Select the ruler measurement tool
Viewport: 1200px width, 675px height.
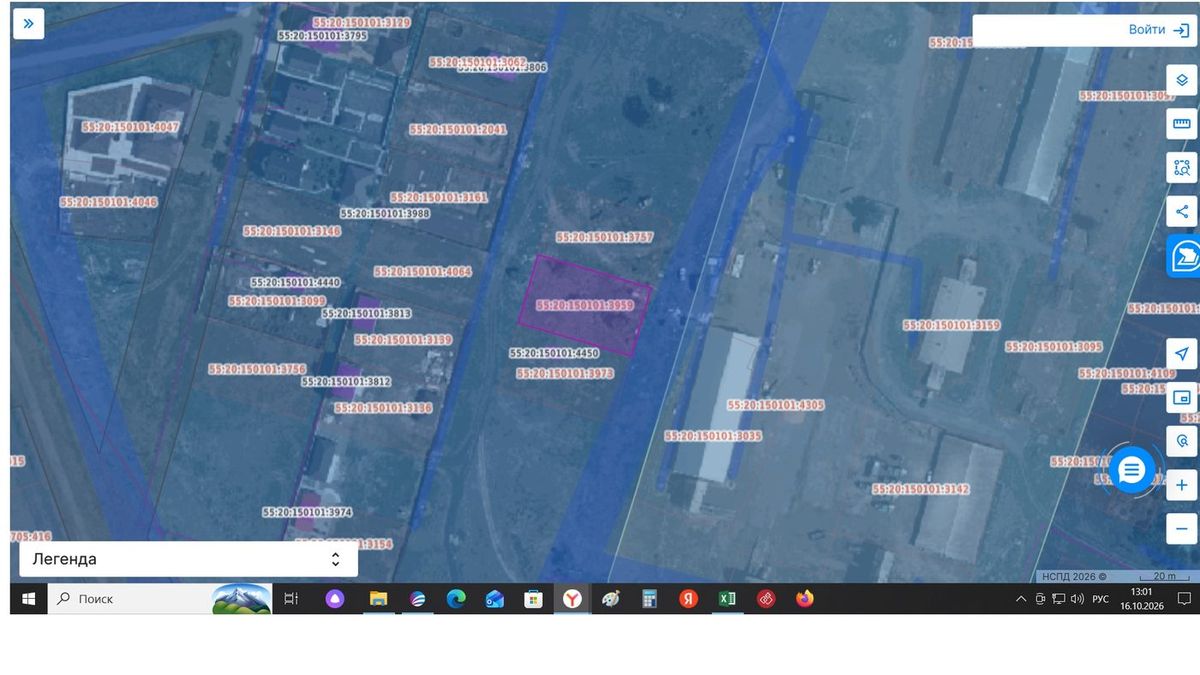(1182, 124)
